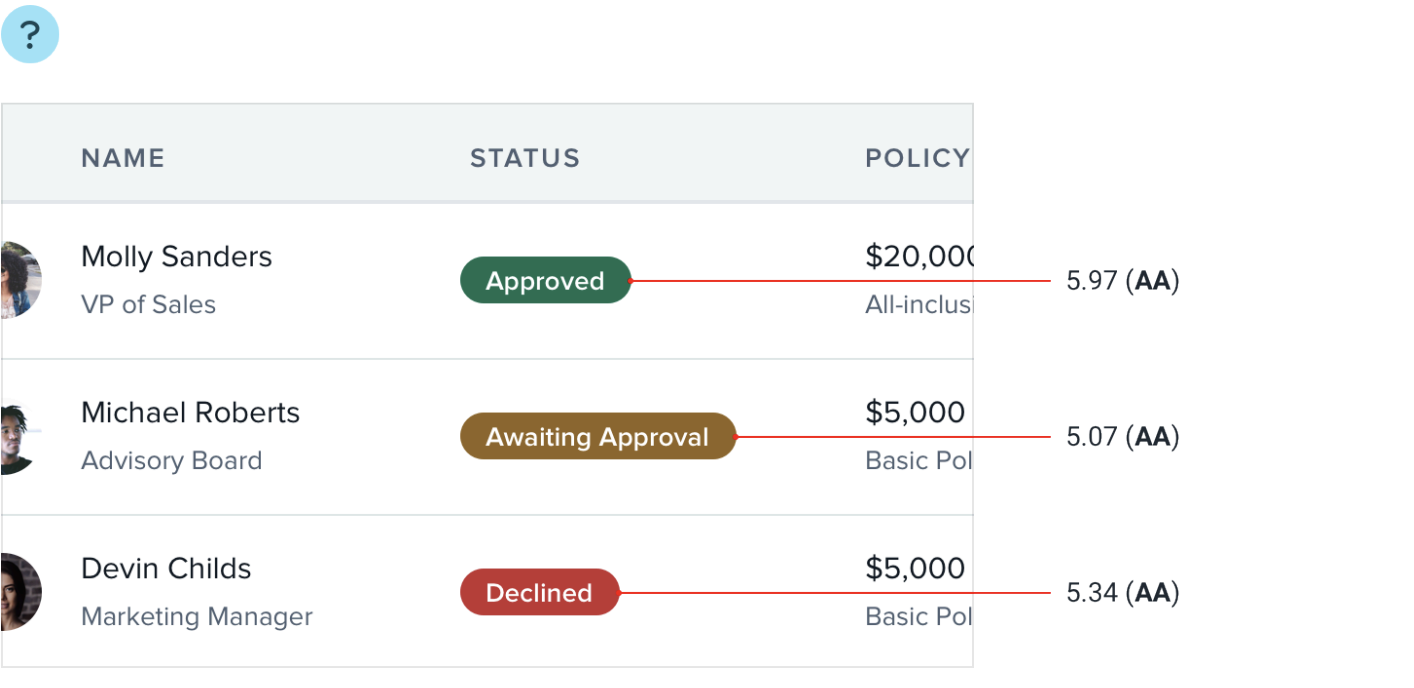Viewport: 1414px width, 688px height.
Task: Click the 5.07 (AA) contrast annotation
Action: (x=1122, y=437)
